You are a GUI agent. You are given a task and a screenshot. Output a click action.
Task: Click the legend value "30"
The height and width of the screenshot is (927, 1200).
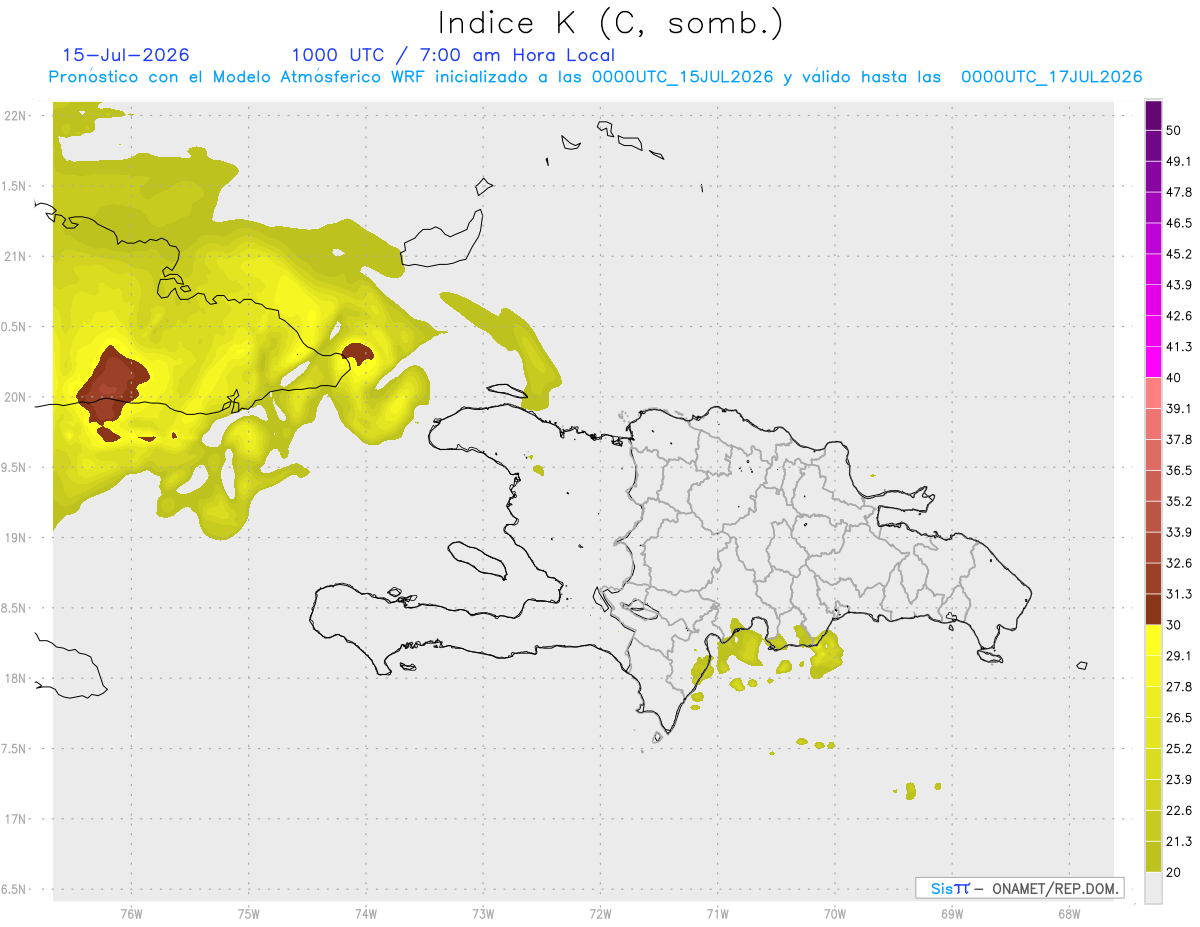(1175, 625)
